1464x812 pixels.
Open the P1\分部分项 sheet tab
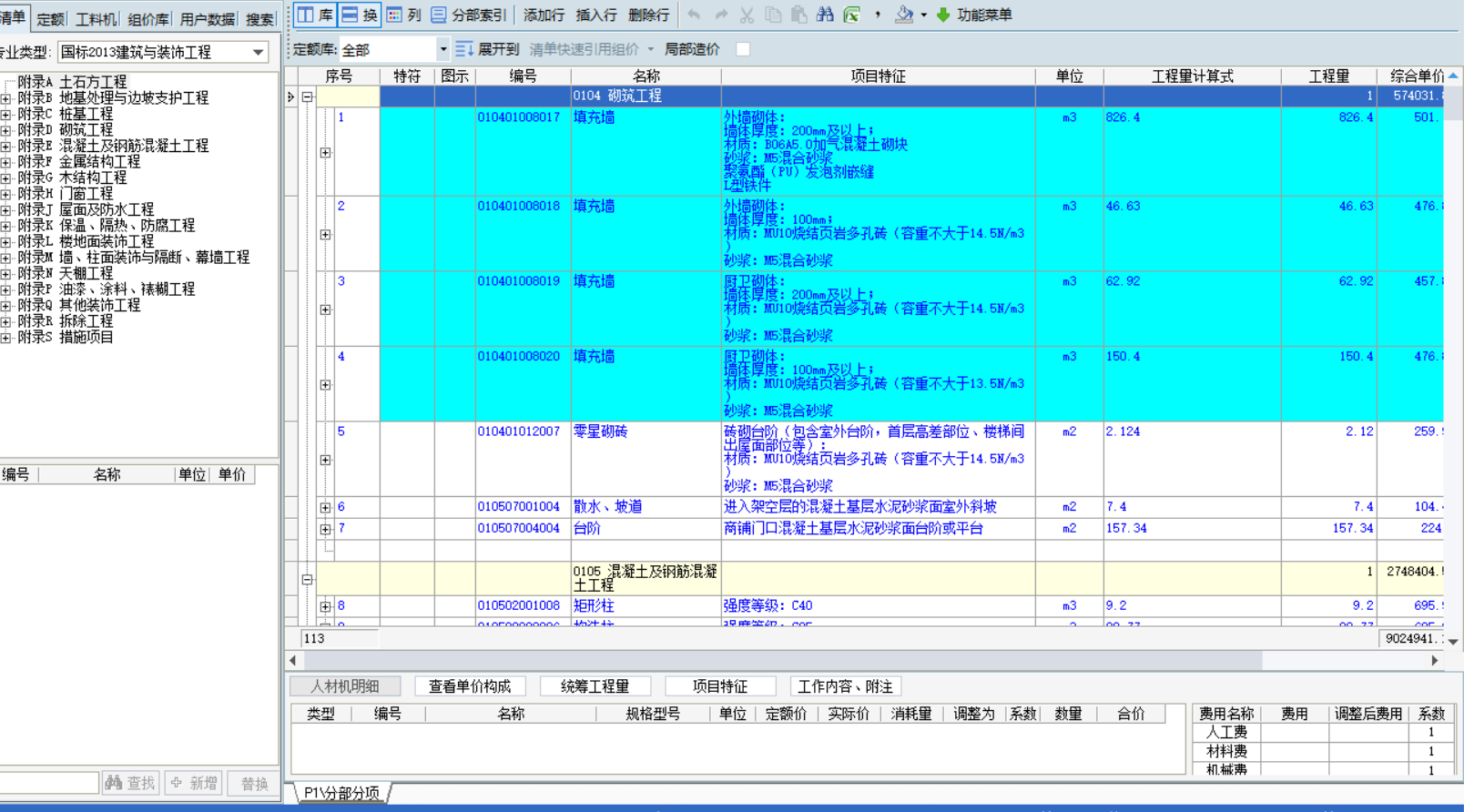click(341, 793)
